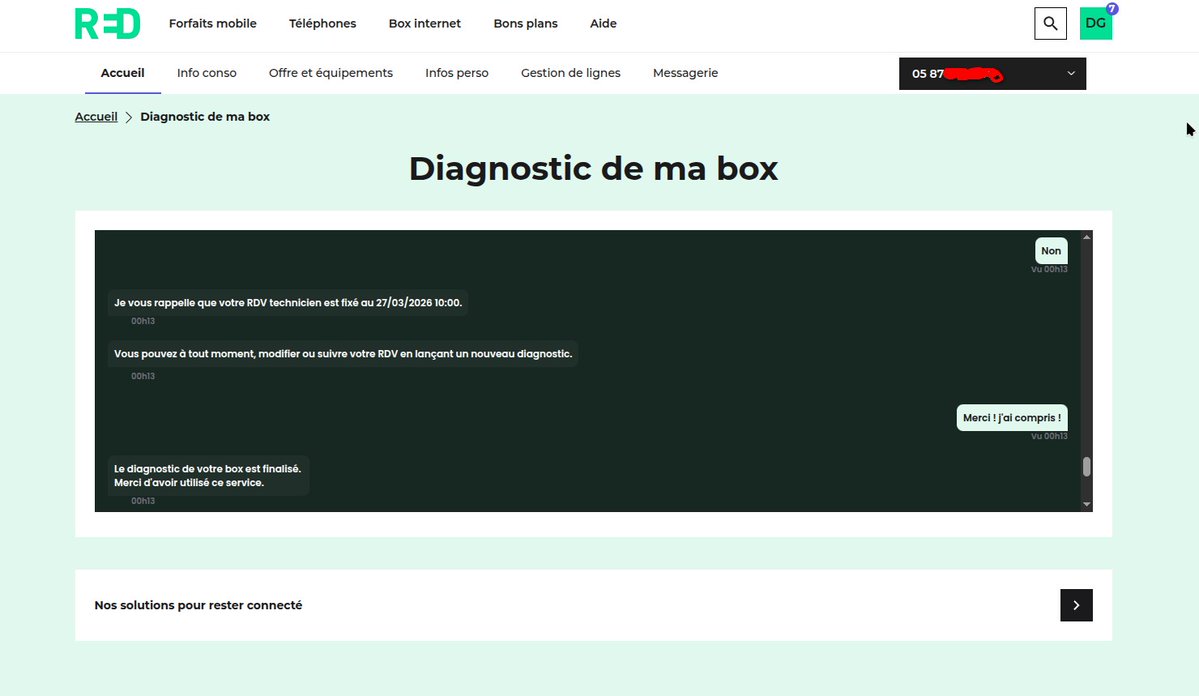The image size is (1199, 696).
Task: Switch to Gestion de lignes tab
Action: coord(570,73)
